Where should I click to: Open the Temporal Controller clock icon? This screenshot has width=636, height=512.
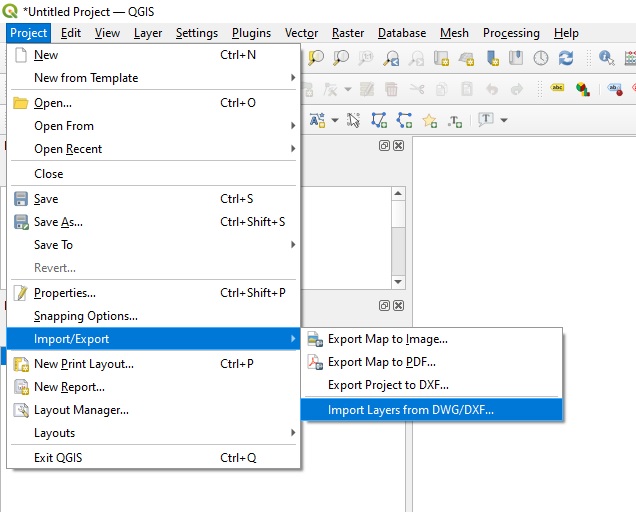(x=541, y=59)
